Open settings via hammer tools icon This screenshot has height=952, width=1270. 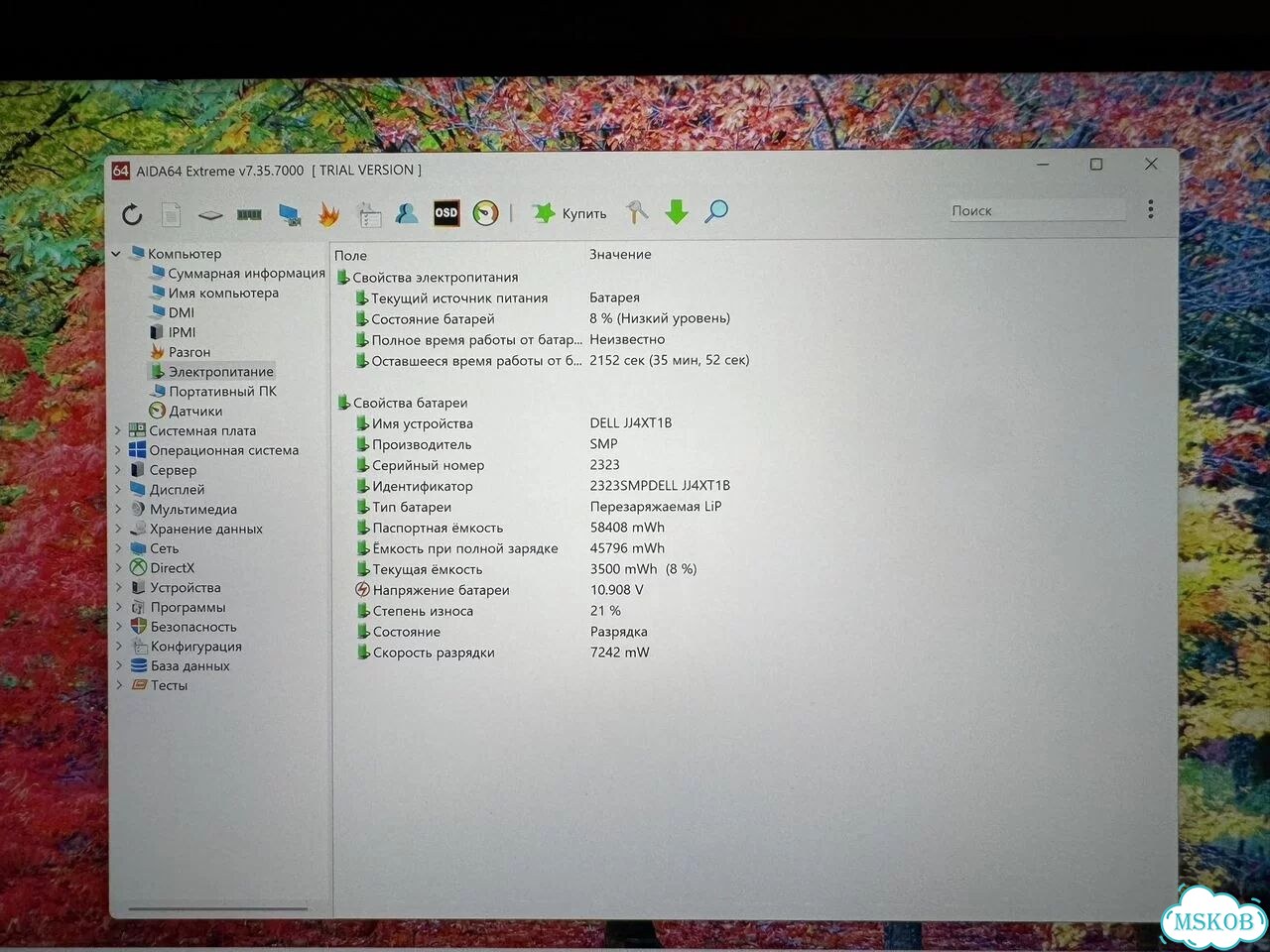tap(637, 212)
